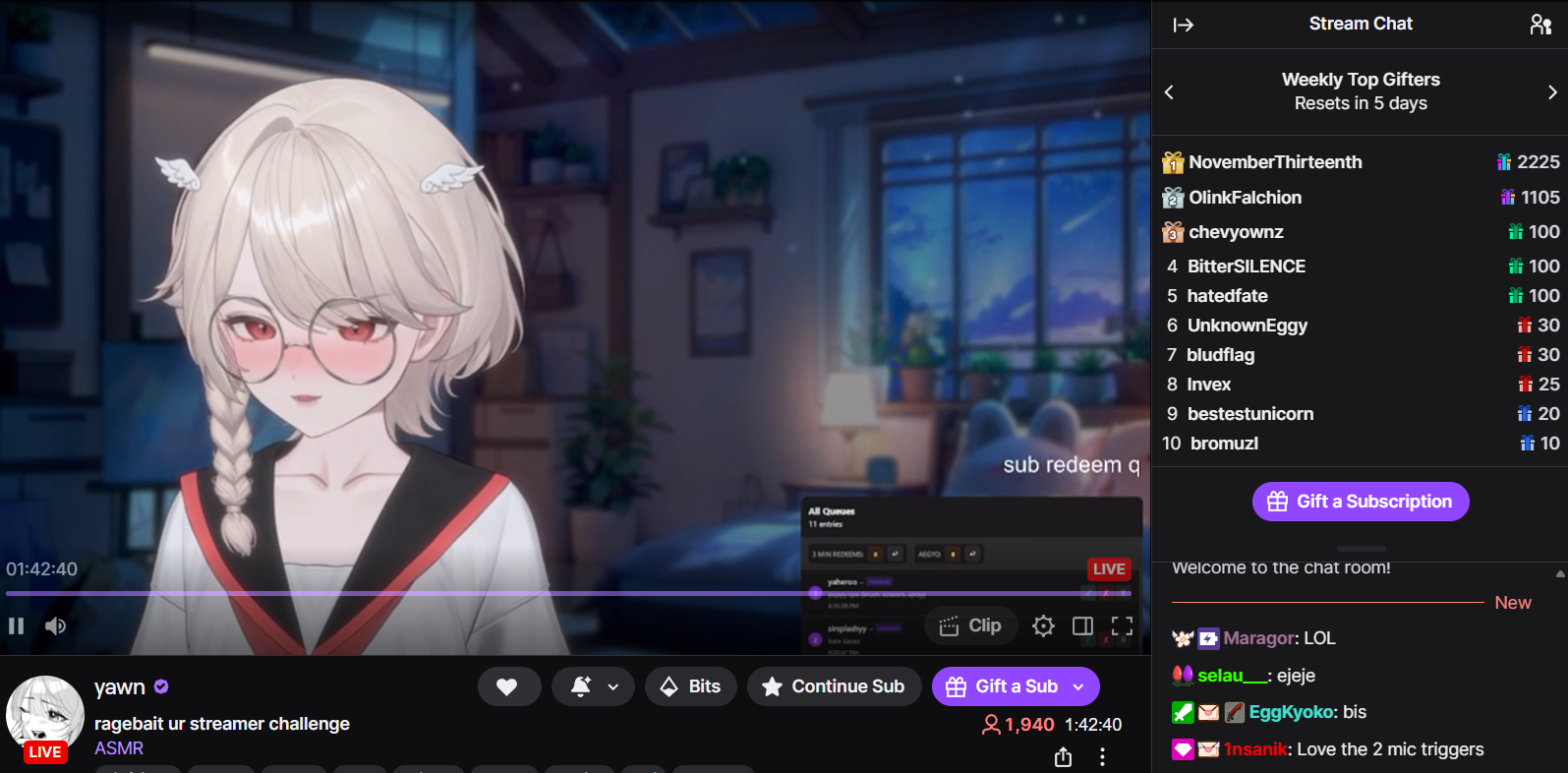This screenshot has width=1568, height=773.
Task: Select chevyownz in the gifter leaderboard
Action: click(x=1236, y=232)
